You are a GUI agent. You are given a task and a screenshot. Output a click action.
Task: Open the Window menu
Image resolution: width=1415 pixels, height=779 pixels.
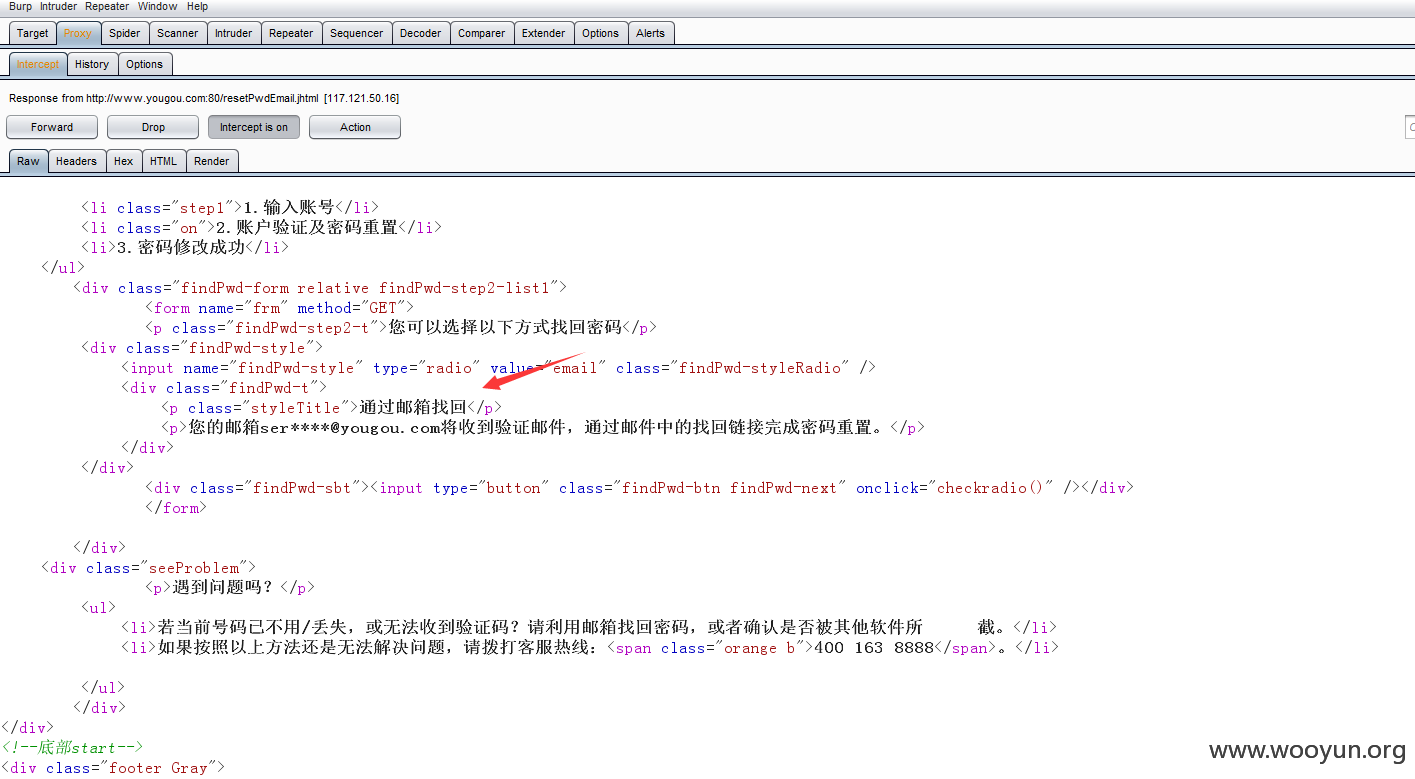tap(157, 6)
